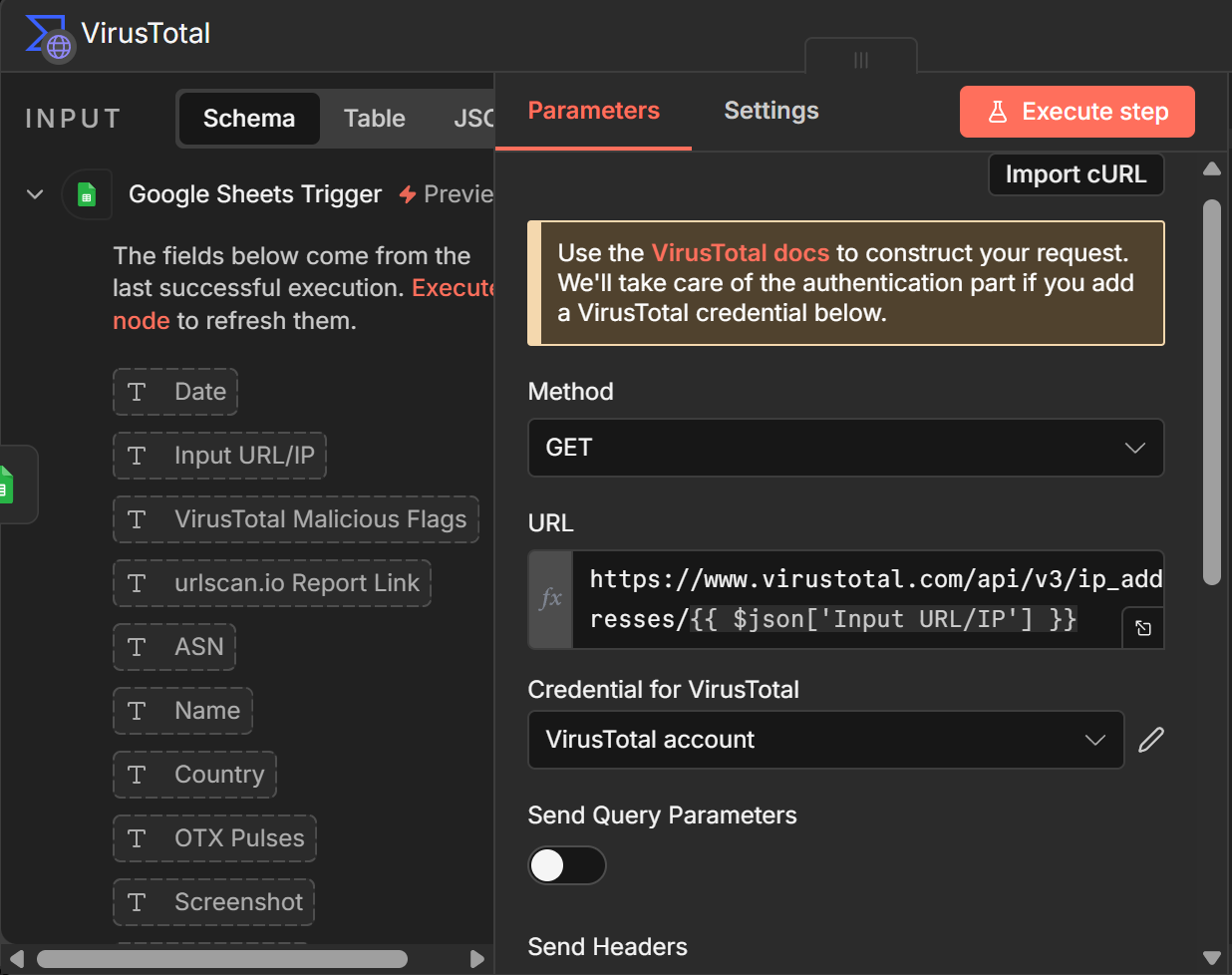Viewport: 1232px width, 975px height.
Task: Open the Credential for VirusTotal dropdown
Action: (825, 740)
